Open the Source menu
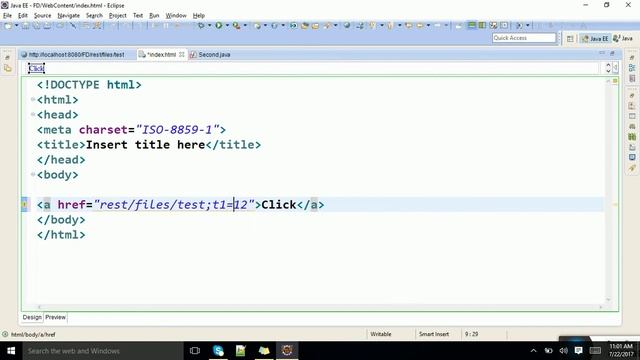Image resolution: width=640 pixels, height=360 pixels. click(x=42, y=16)
